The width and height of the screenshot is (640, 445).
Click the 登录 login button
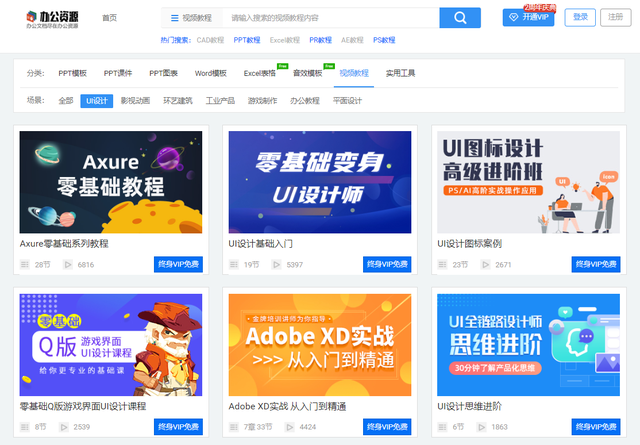(581, 18)
